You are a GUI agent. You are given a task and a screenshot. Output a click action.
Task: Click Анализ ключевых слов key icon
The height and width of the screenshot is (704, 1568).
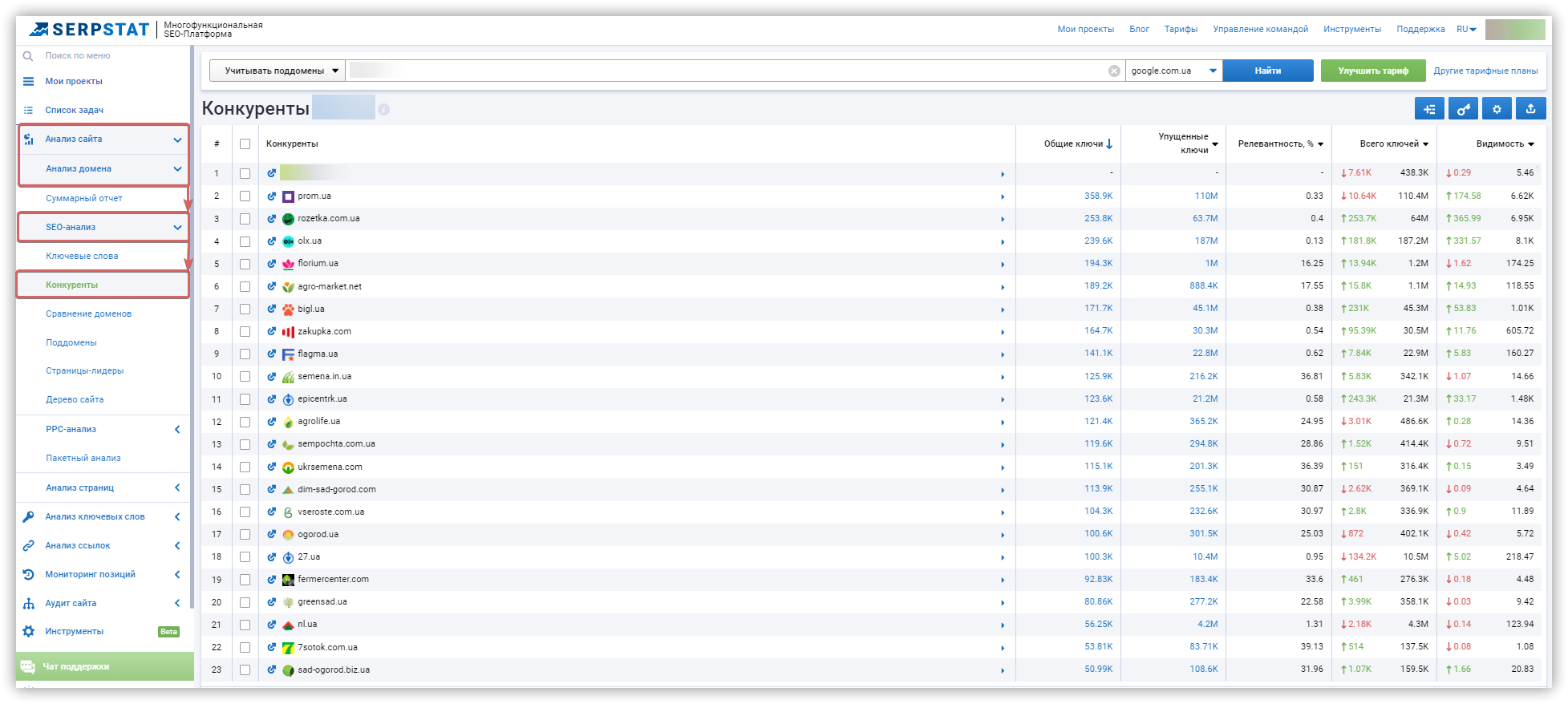[29, 516]
